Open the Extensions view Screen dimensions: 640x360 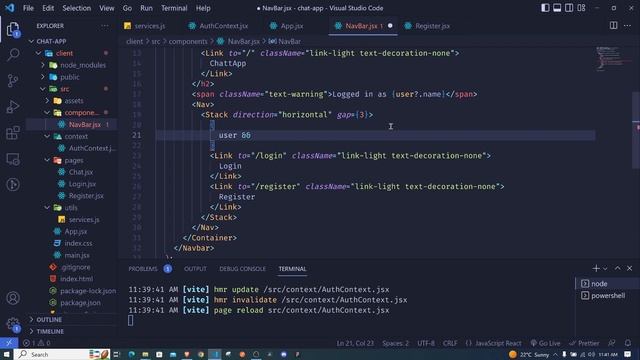[x=13, y=133]
